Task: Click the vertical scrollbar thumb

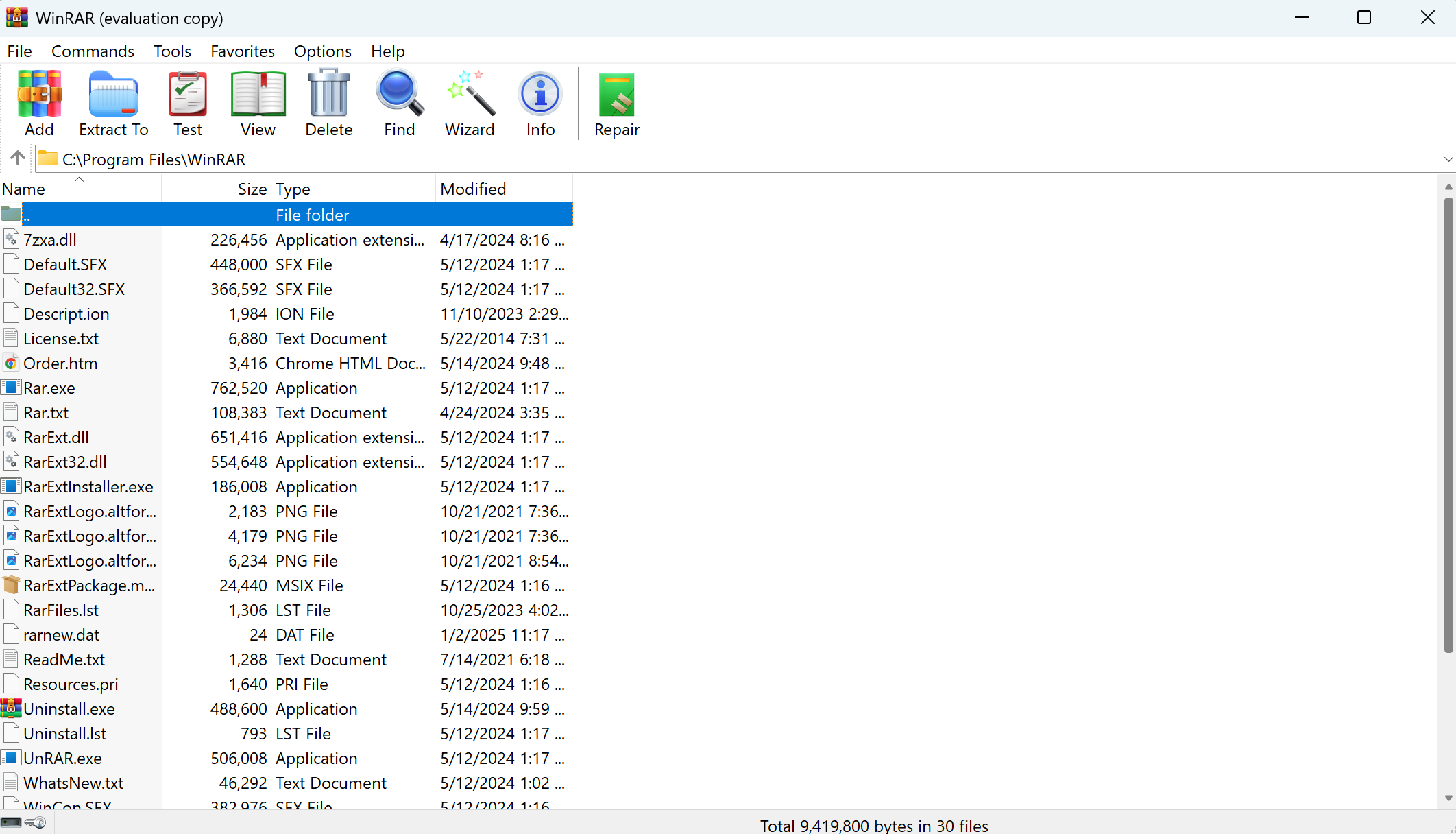Action: (1448, 425)
